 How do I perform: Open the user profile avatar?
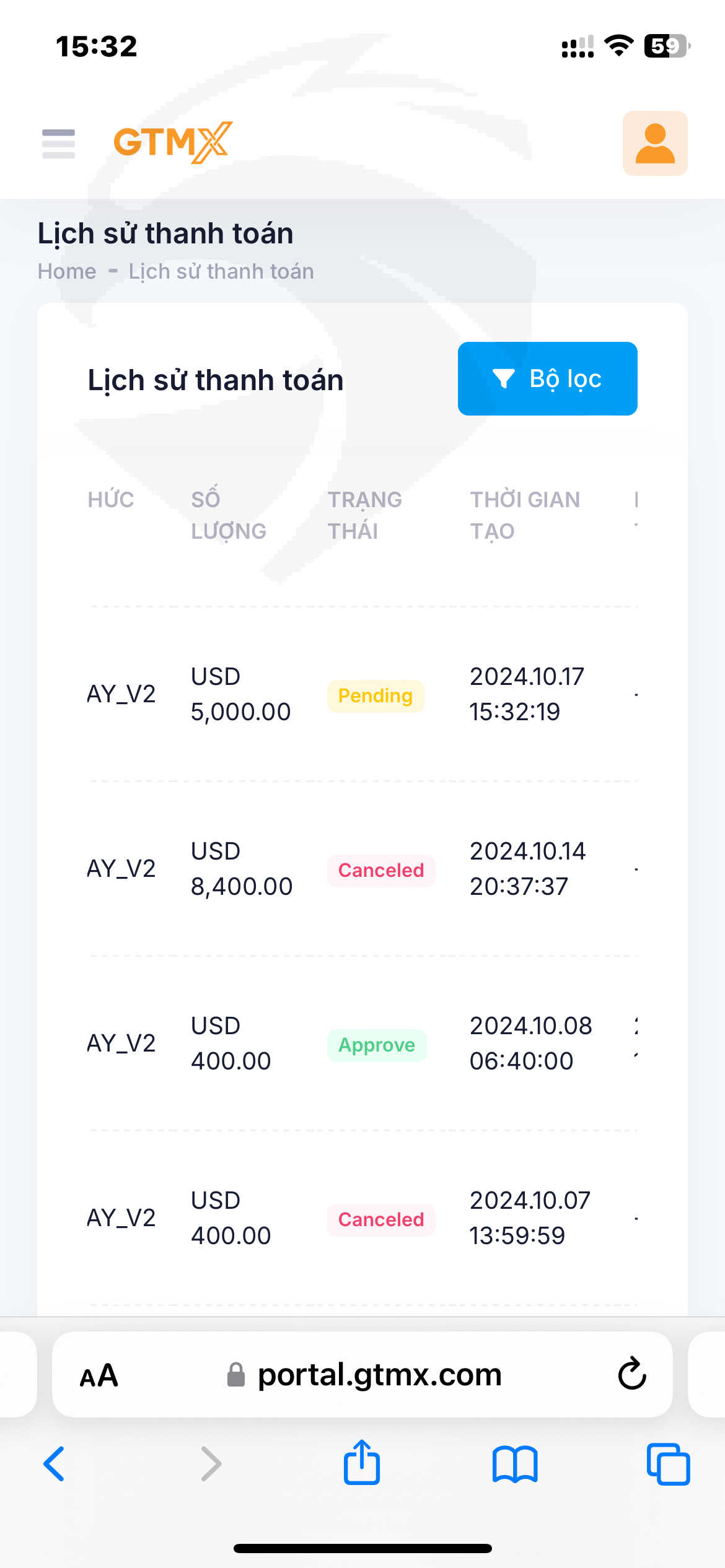(655, 143)
